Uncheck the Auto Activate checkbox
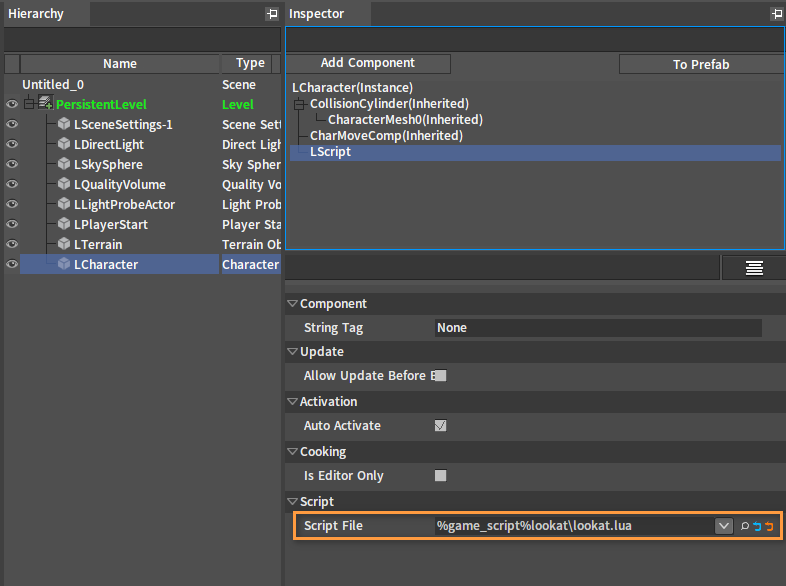Image resolution: width=786 pixels, height=586 pixels. point(441,426)
